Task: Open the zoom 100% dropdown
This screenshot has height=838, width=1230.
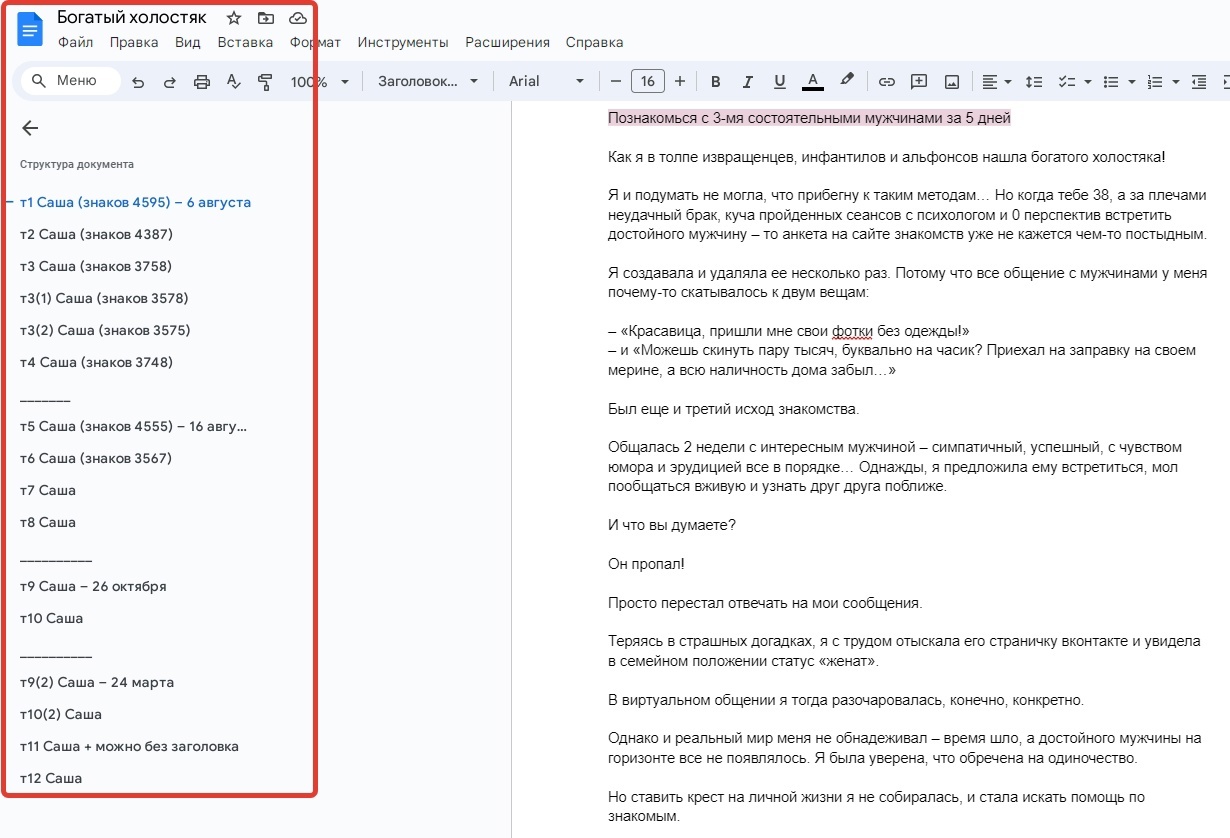Action: click(320, 82)
